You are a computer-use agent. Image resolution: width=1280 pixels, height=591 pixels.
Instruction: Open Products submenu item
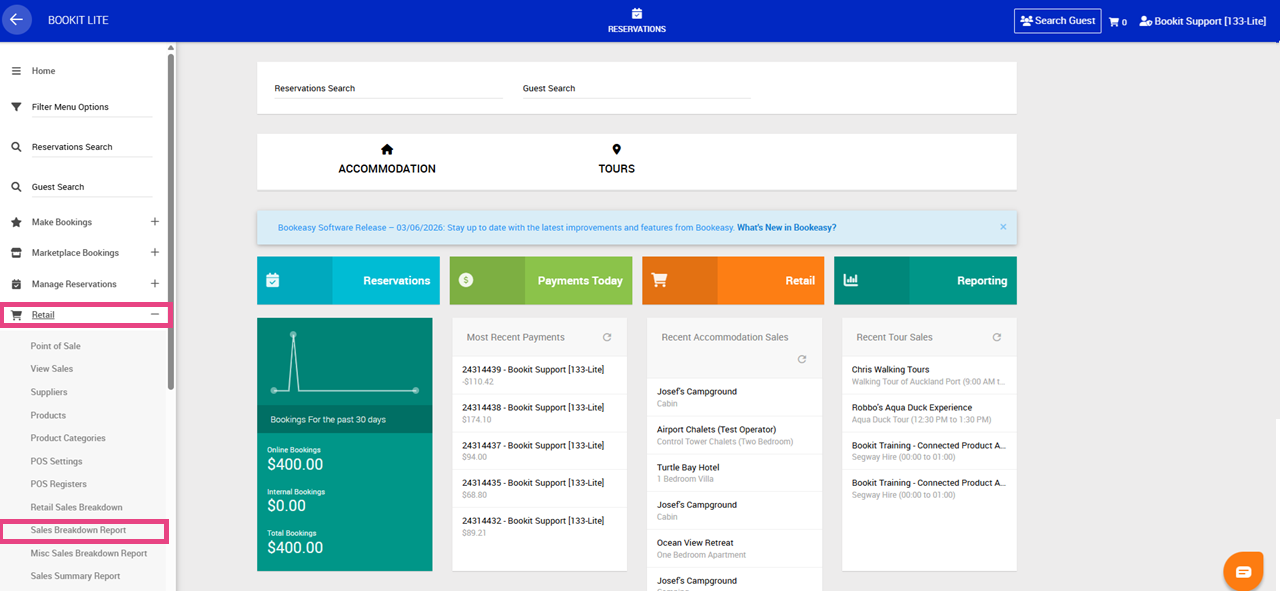[x=48, y=415]
